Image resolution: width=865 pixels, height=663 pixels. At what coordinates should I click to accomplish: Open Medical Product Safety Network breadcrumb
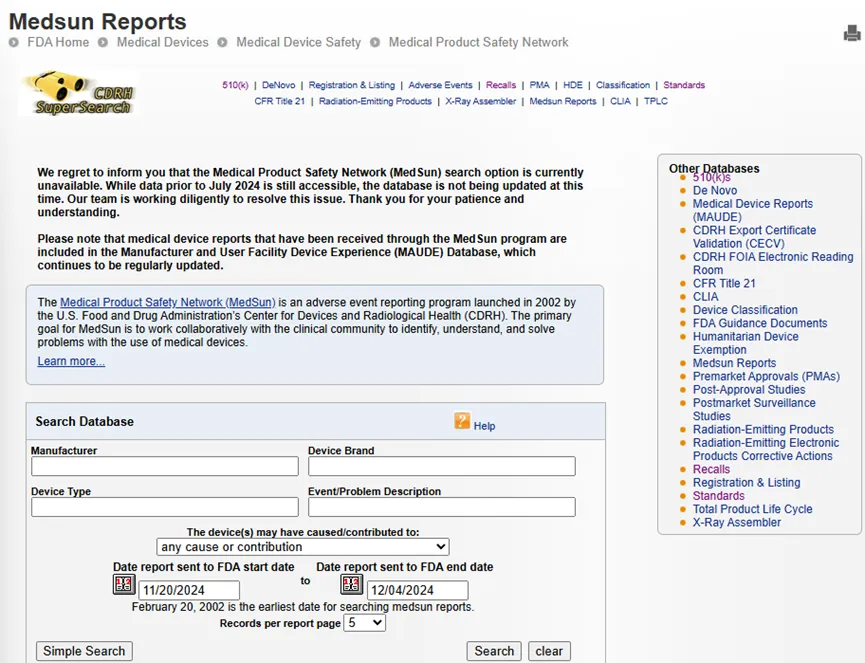pyautogui.click(x=478, y=42)
